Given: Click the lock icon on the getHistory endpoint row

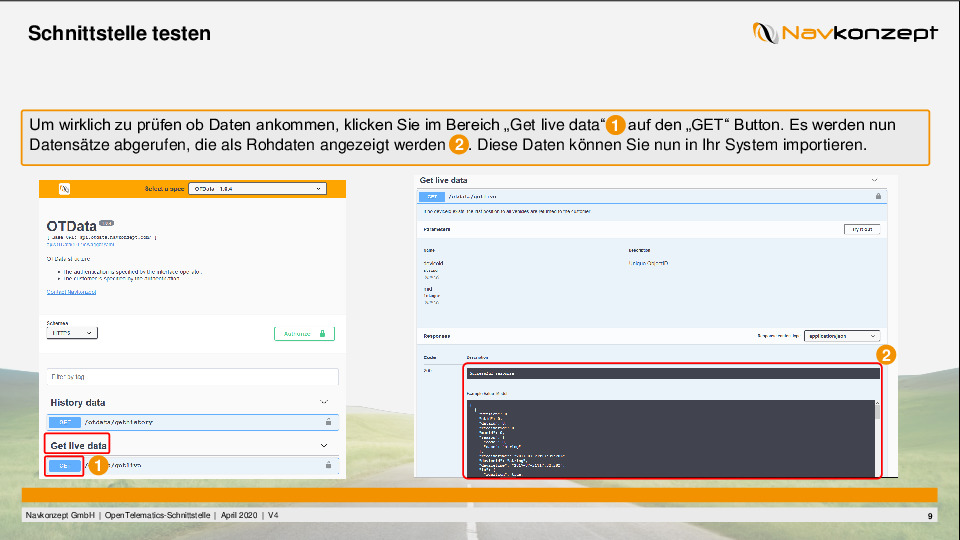Looking at the screenshot, I should pyautogui.click(x=327, y=423).
